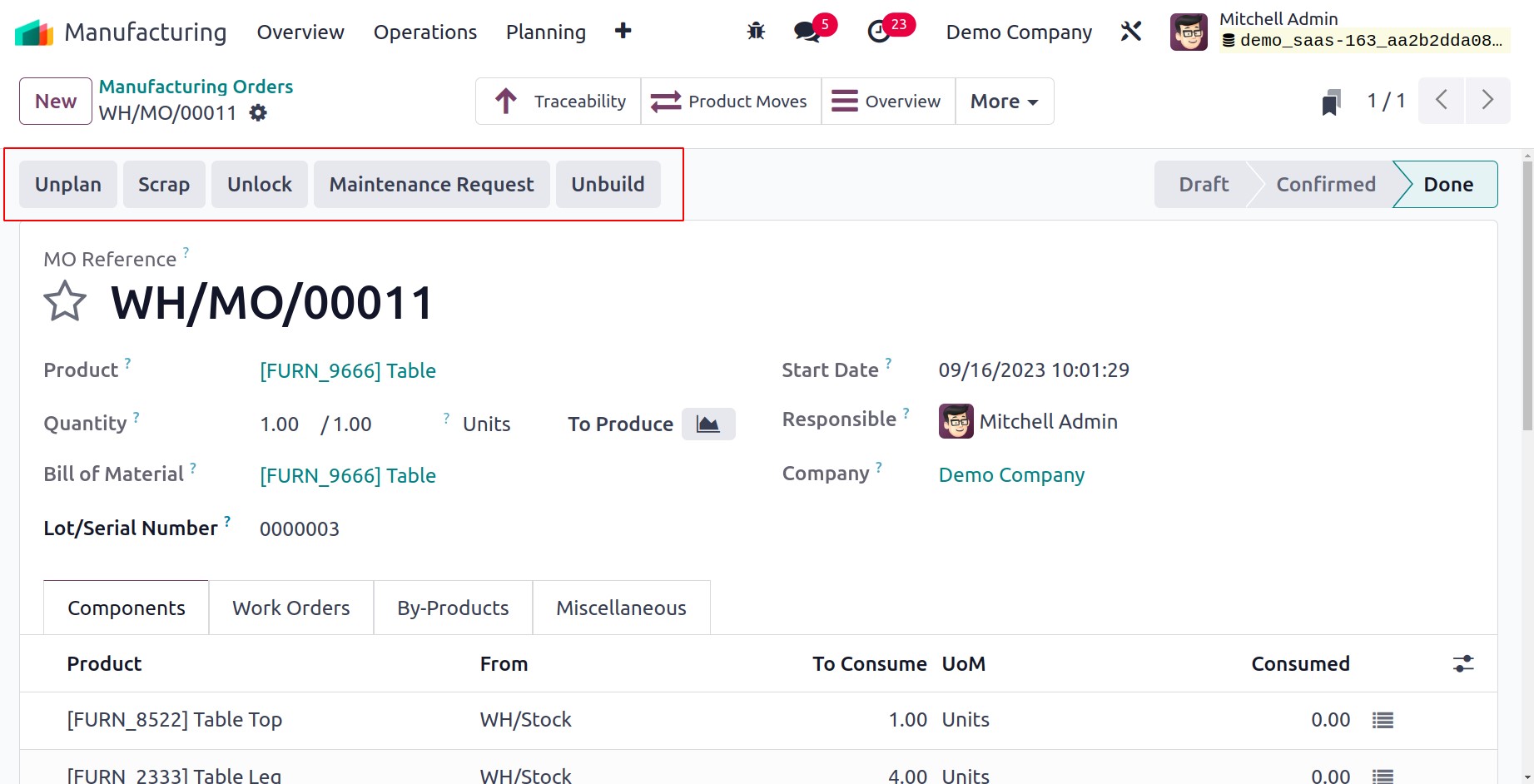Click the Confirmed stage in status bar
The height and width of the screenshot is (784, 1534).
(1326, 184)
